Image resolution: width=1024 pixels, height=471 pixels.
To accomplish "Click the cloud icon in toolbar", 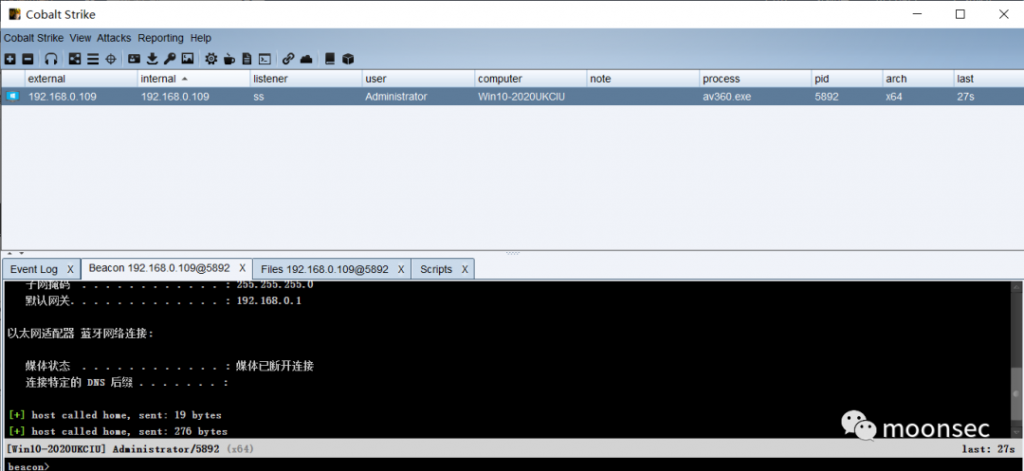I will pyautogui.click(x=306, y=59).
